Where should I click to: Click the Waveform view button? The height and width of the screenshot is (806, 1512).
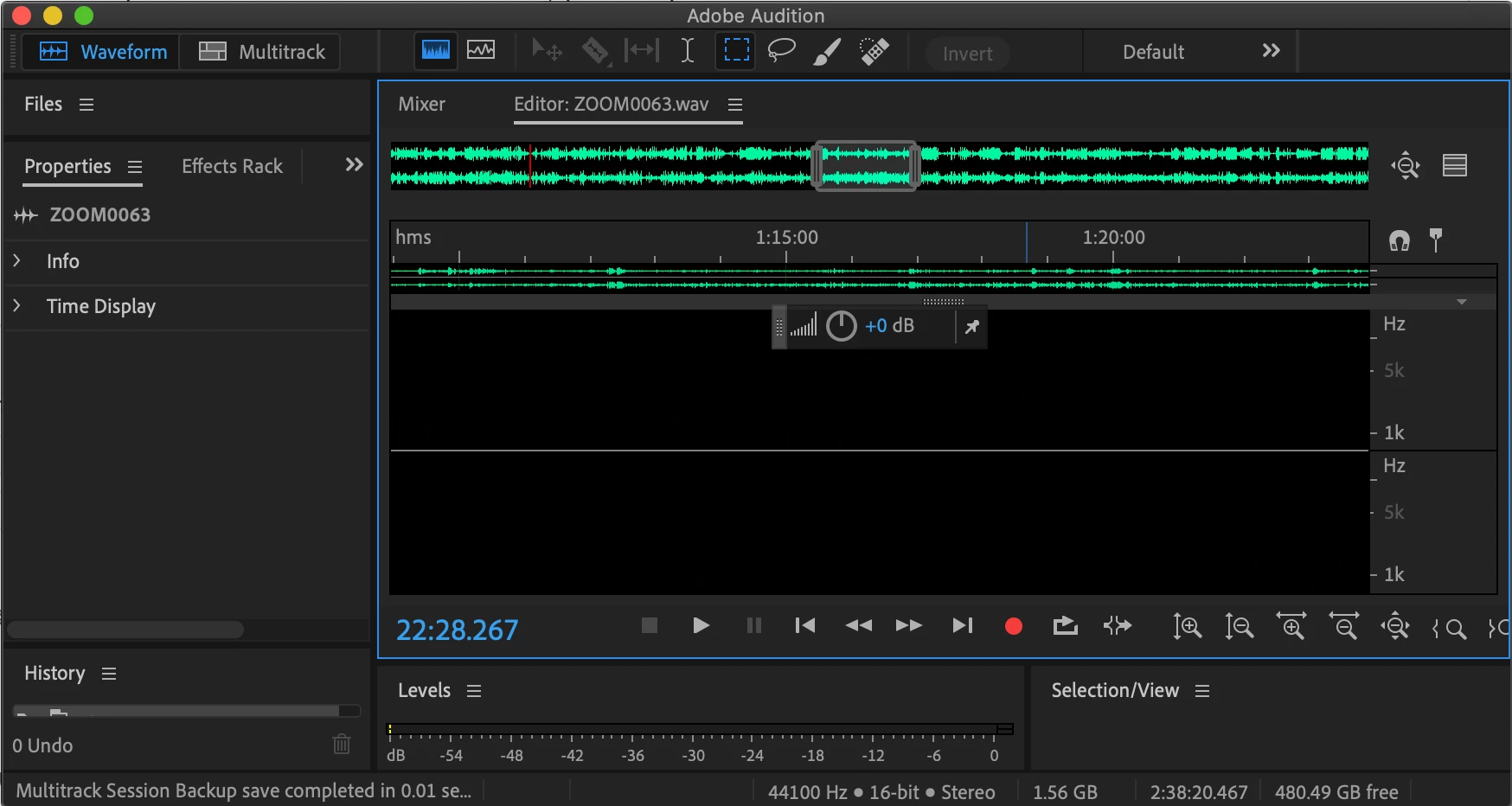(102, 52)
